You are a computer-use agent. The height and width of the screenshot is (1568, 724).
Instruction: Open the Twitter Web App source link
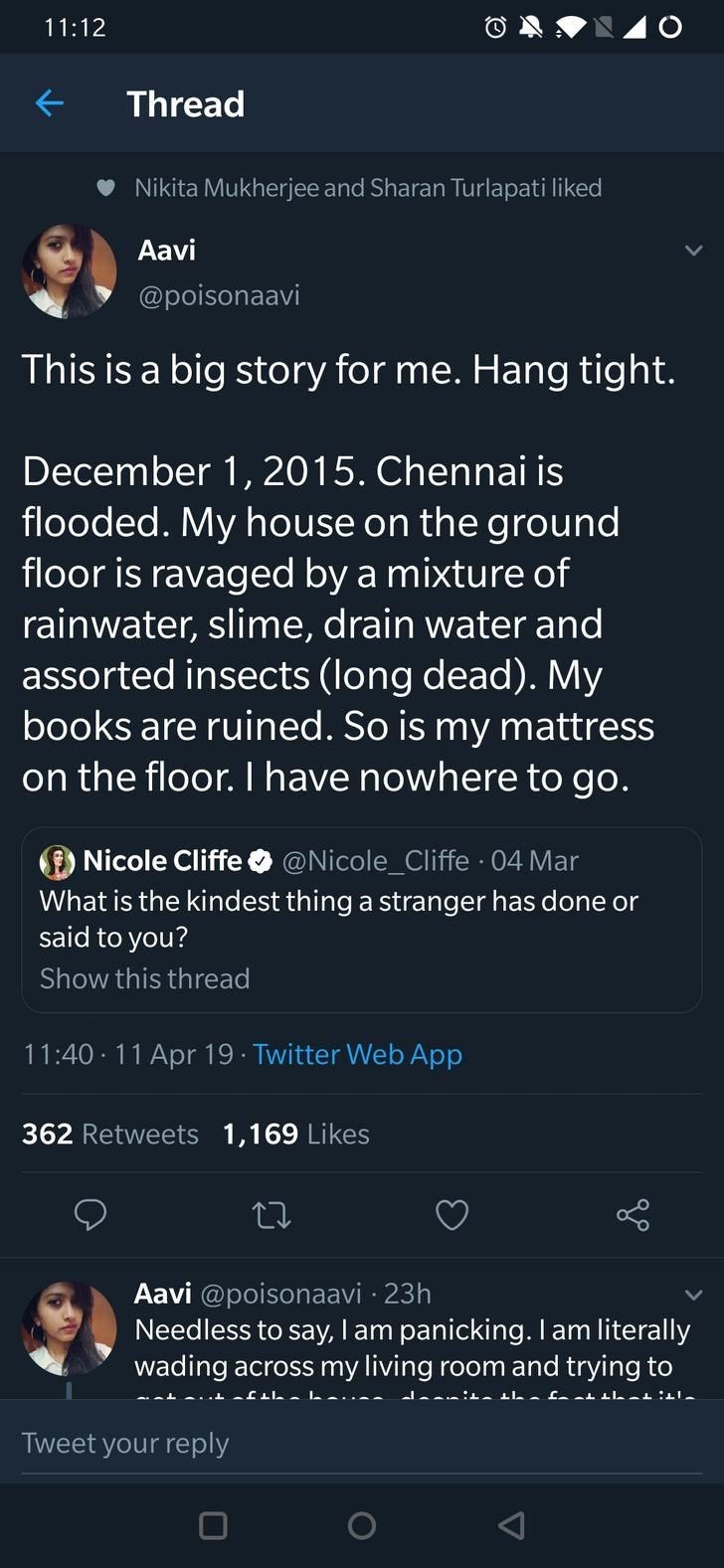pos(357,1054)
